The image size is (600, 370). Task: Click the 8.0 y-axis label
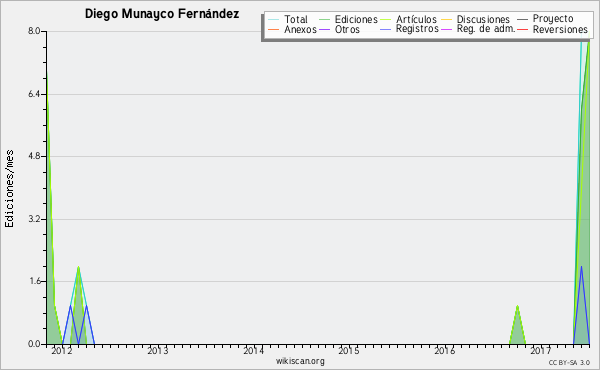tap(34, 31)
